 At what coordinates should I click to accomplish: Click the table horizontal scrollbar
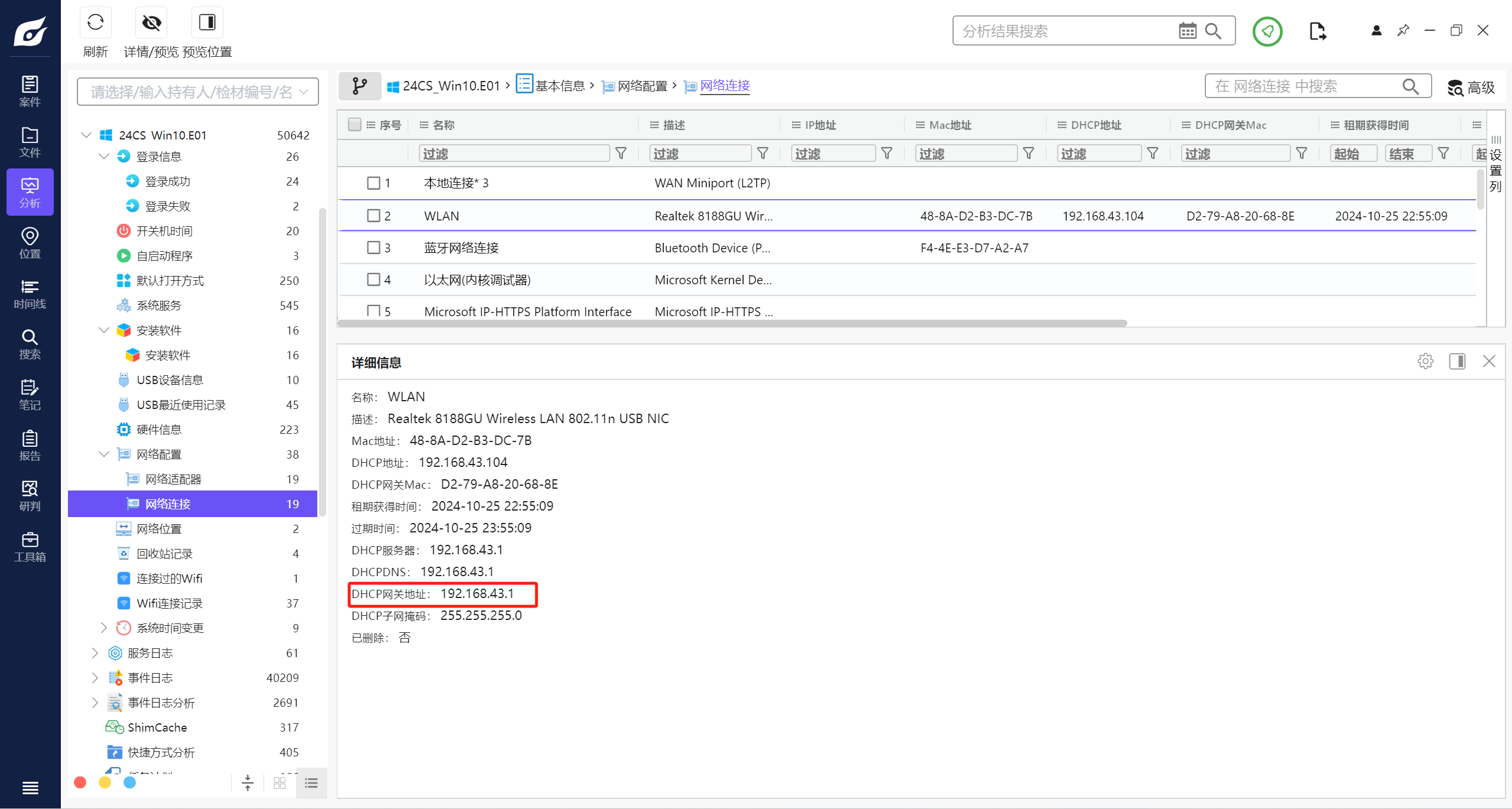(x=733, y=323)
